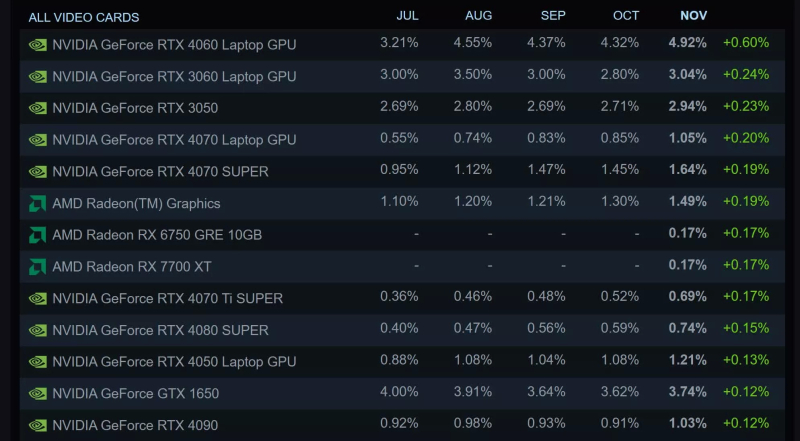Click NVIDIA logo beside RTX 3050

coord(38,108)
